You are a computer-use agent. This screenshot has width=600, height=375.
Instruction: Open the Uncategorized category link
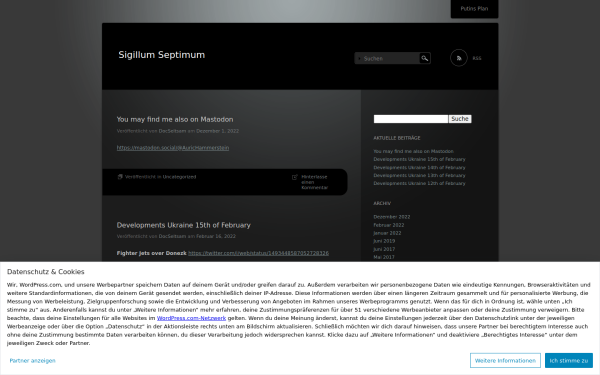point(179,177)
